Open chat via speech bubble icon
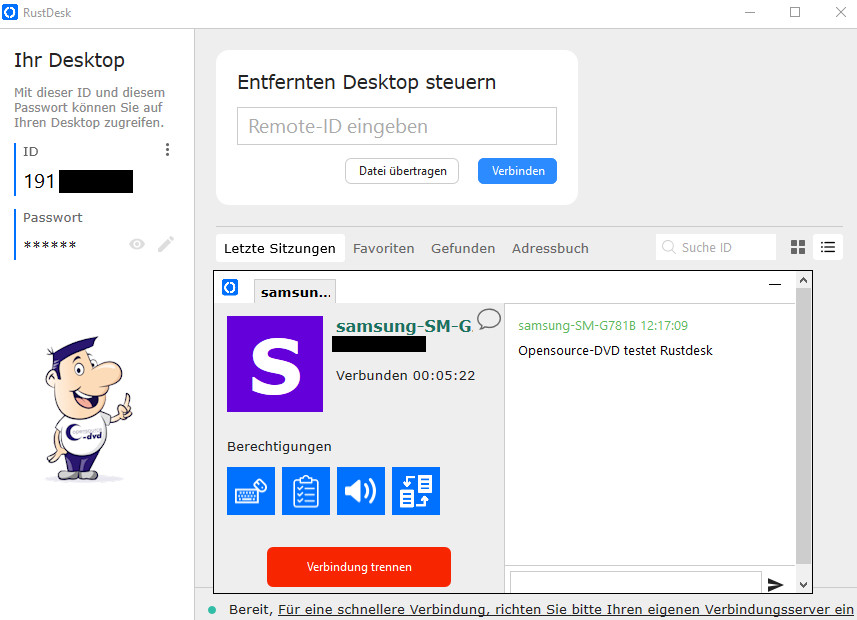Viewport: 857px width, 620px height. click(488, 319)
